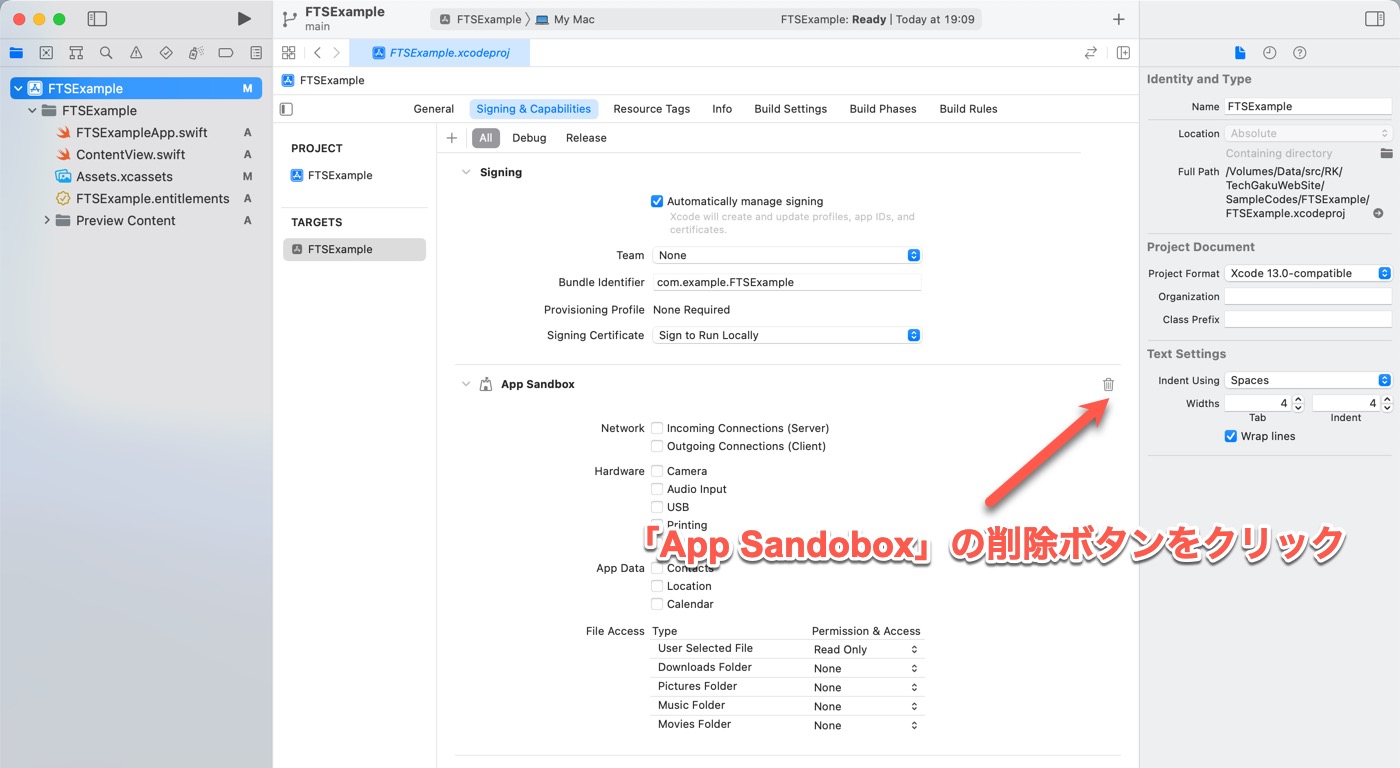Delete the App Sandbox capability
This screenshot has height=768, width=1400.
1108,384
